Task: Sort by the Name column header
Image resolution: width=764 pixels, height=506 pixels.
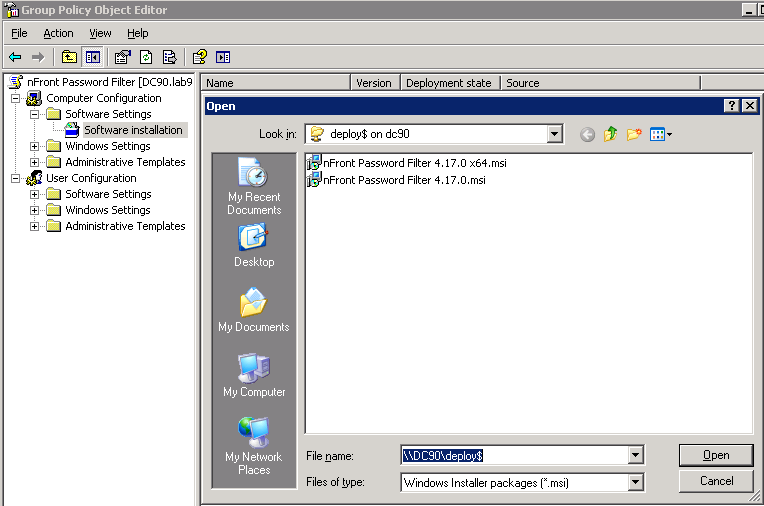Action: [x=276, y=83]
